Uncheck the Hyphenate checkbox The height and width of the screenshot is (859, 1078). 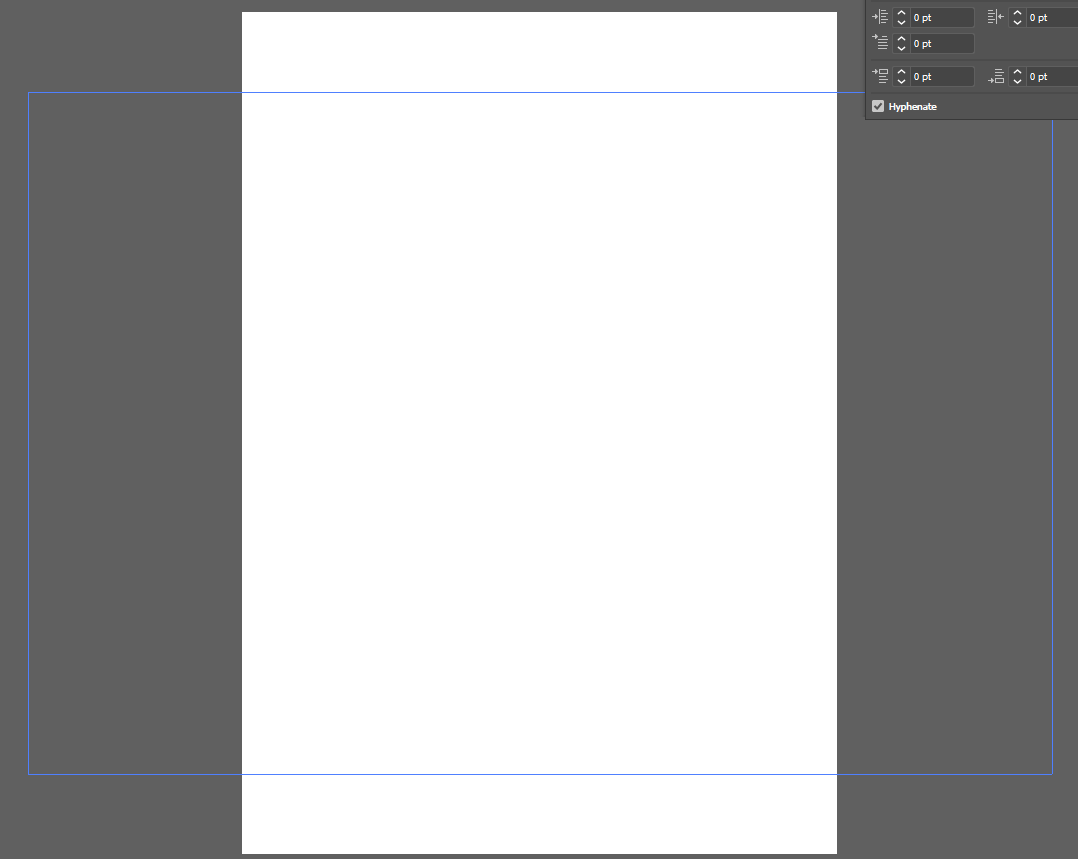tap(878, 106)
